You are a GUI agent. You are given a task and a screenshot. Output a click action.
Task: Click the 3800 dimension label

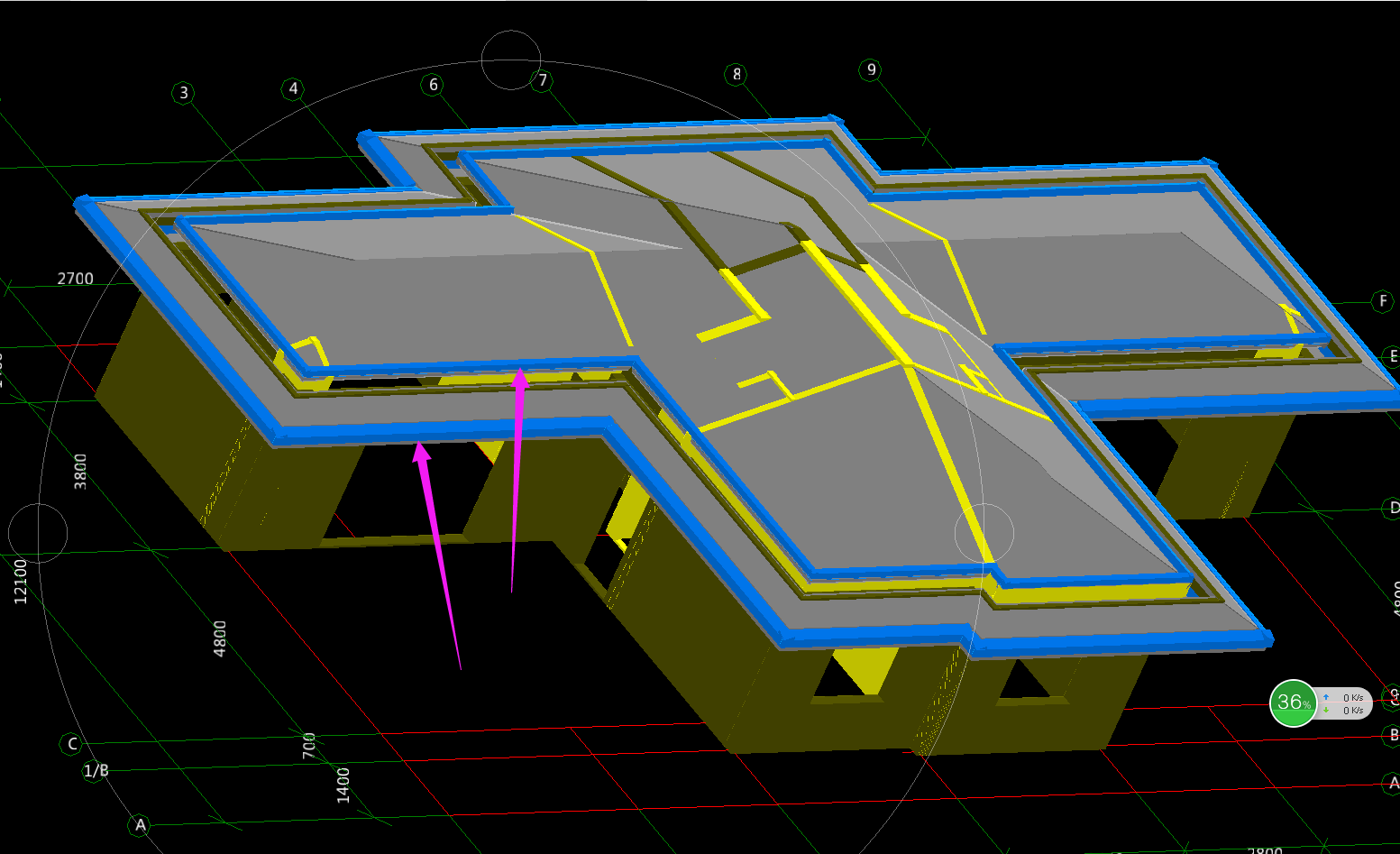(80, 472)
